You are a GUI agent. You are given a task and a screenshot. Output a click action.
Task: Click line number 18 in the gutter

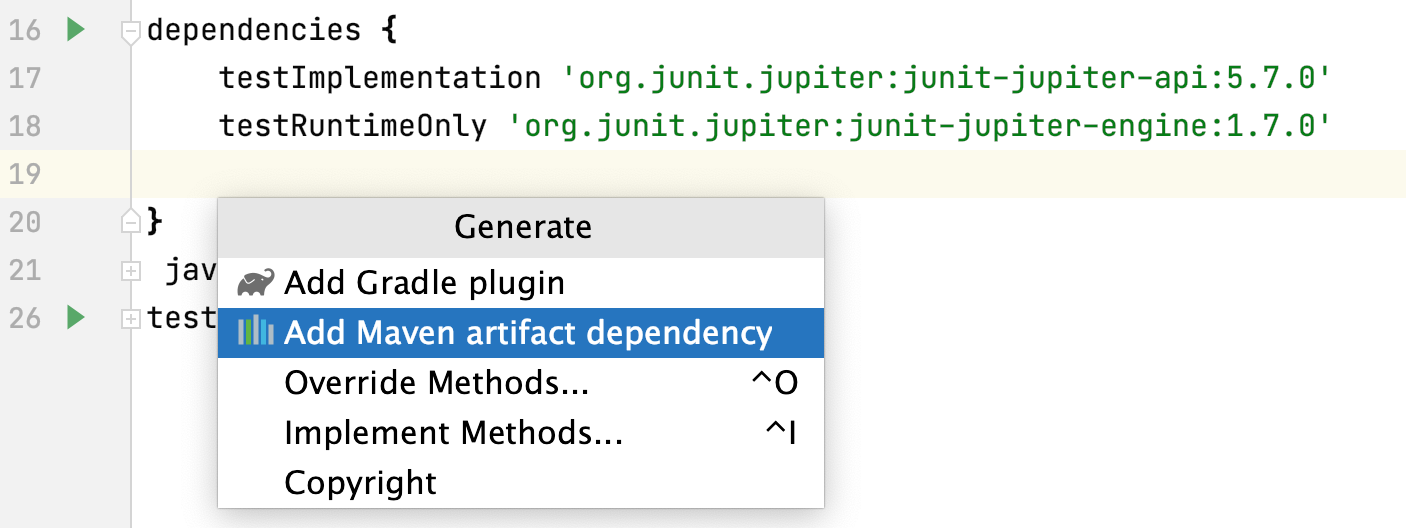[24, 126]
